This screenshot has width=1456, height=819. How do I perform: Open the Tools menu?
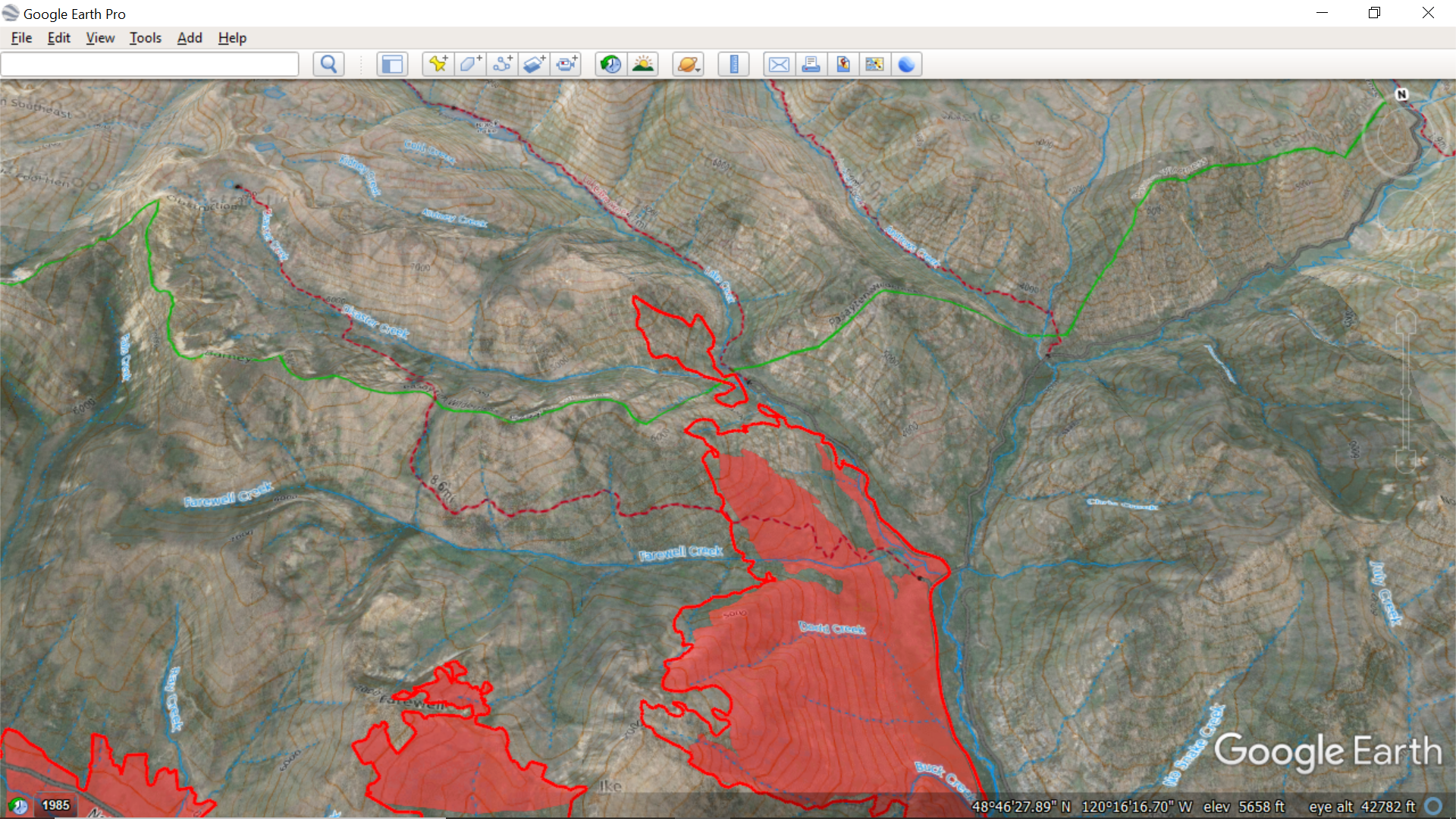coord(145,38)
